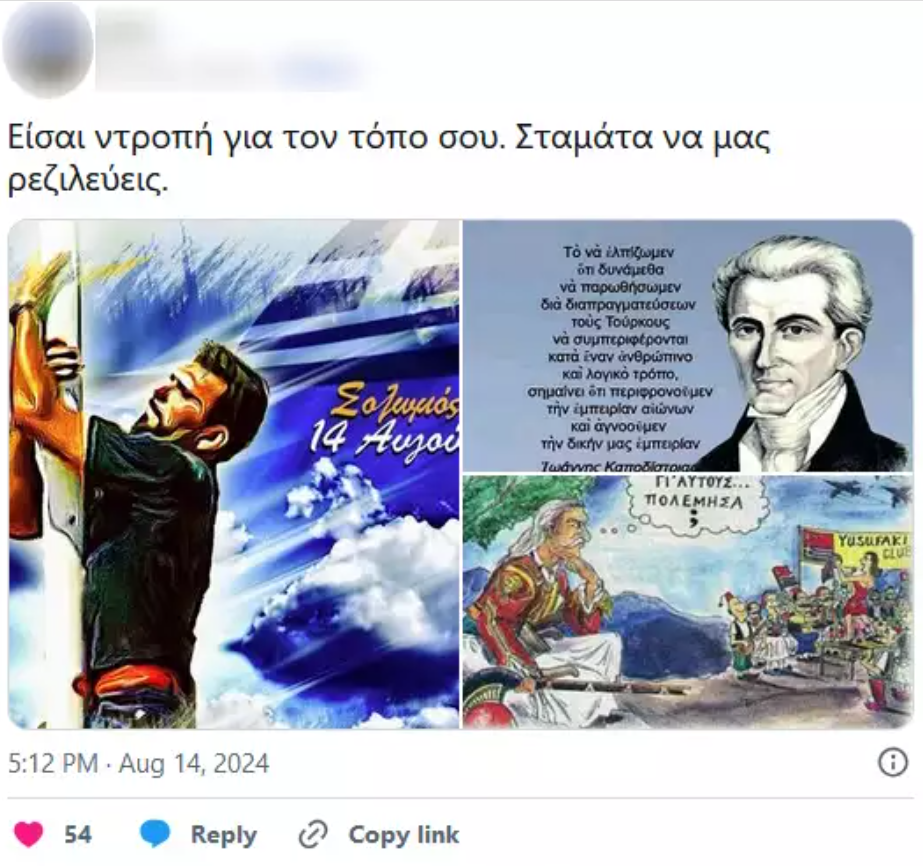Click the blurred profile avatar
This screenshot has width=923, height=866.
pyautogui.click(x=47, y=48)
